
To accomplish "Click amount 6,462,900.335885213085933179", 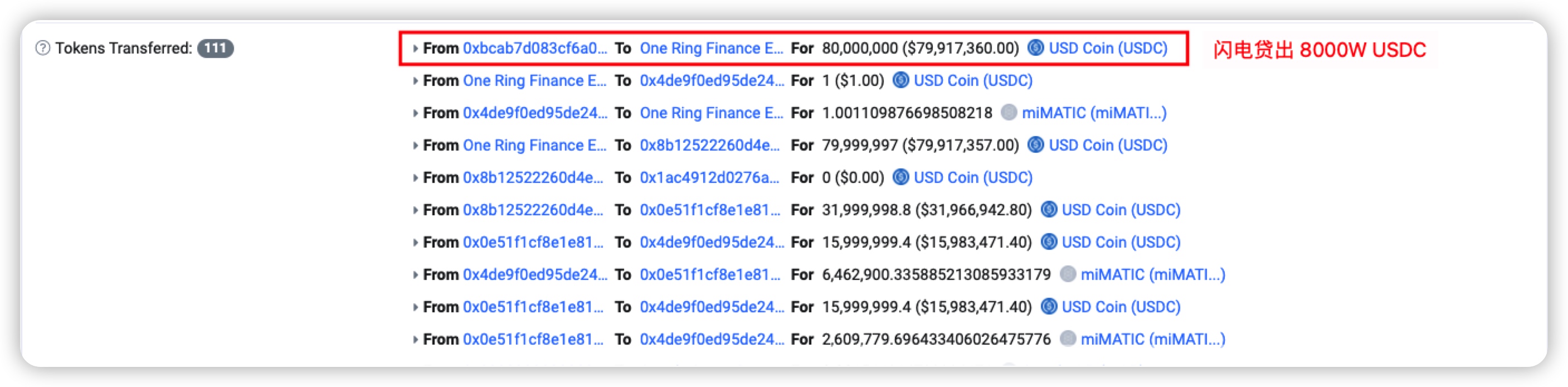I will (x=936, y=274).
